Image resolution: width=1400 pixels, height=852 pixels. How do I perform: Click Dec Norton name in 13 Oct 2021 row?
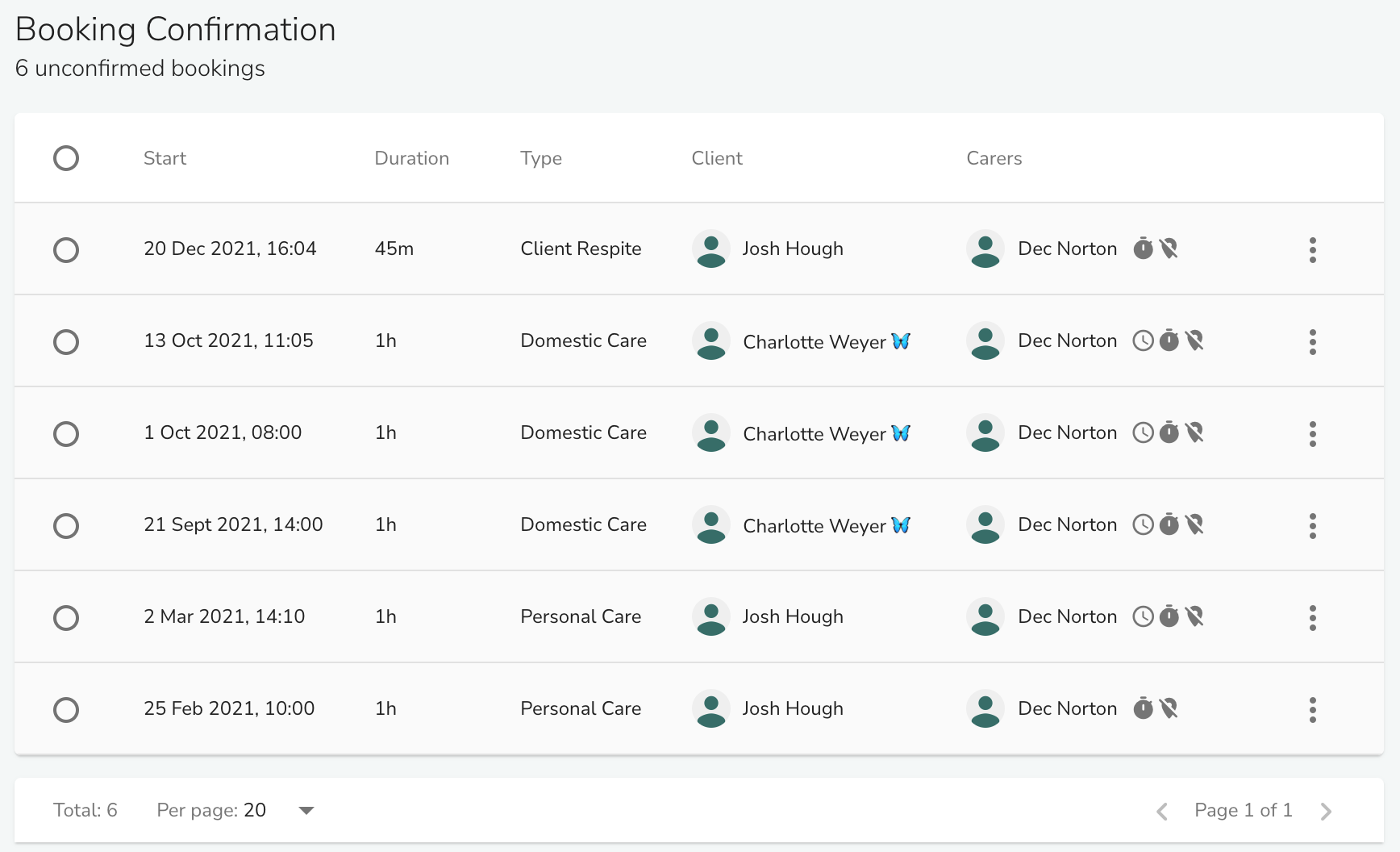coord(1067,340)
